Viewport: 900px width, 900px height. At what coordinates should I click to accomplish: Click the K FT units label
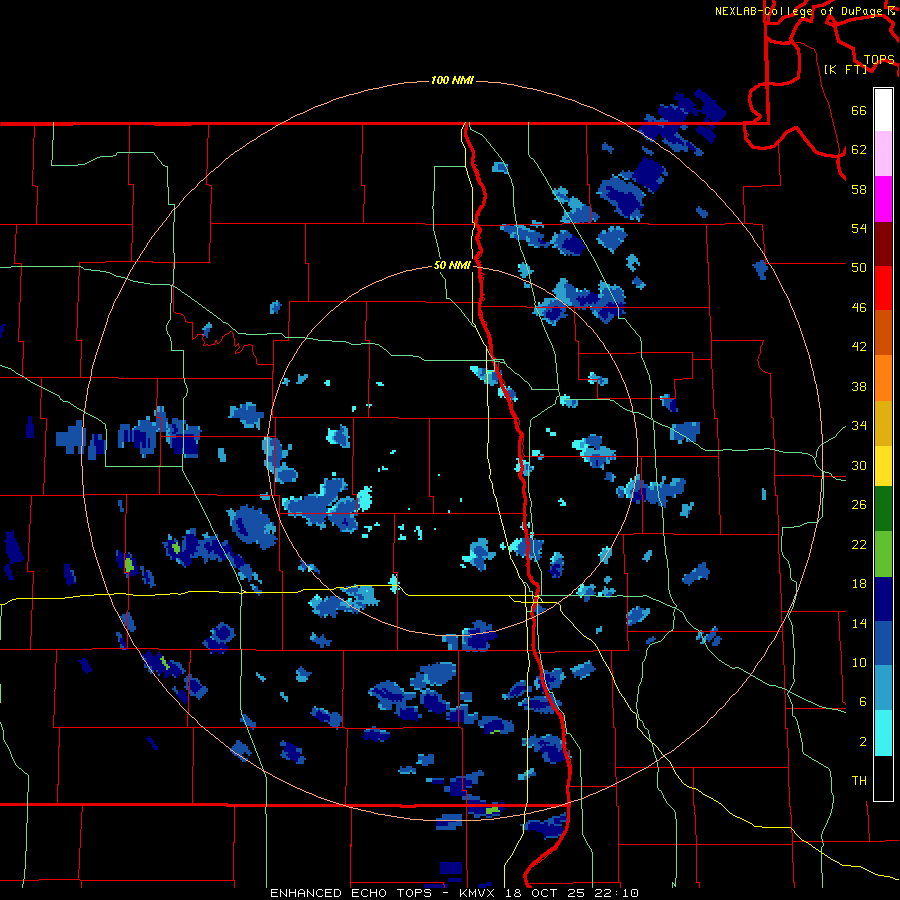[x=846, y=69]
